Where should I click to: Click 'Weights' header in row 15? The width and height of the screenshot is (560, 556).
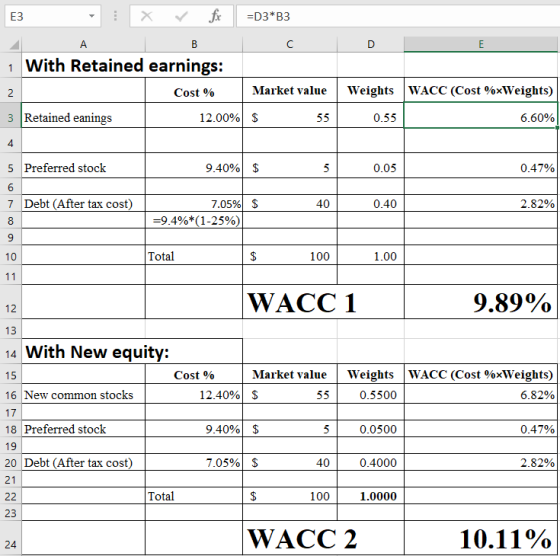(371, 374)
